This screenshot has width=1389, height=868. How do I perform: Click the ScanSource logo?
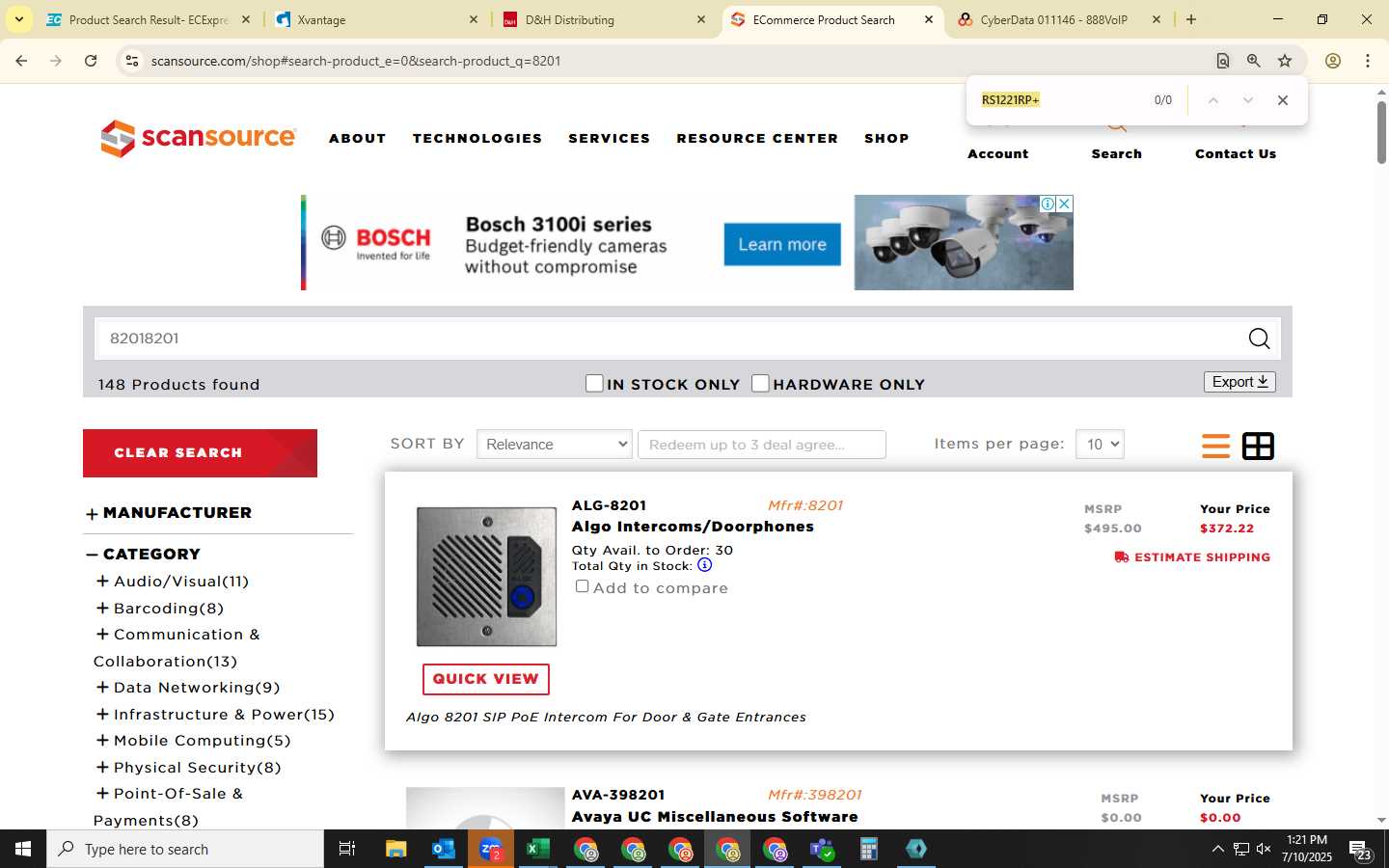coord(198,138)
